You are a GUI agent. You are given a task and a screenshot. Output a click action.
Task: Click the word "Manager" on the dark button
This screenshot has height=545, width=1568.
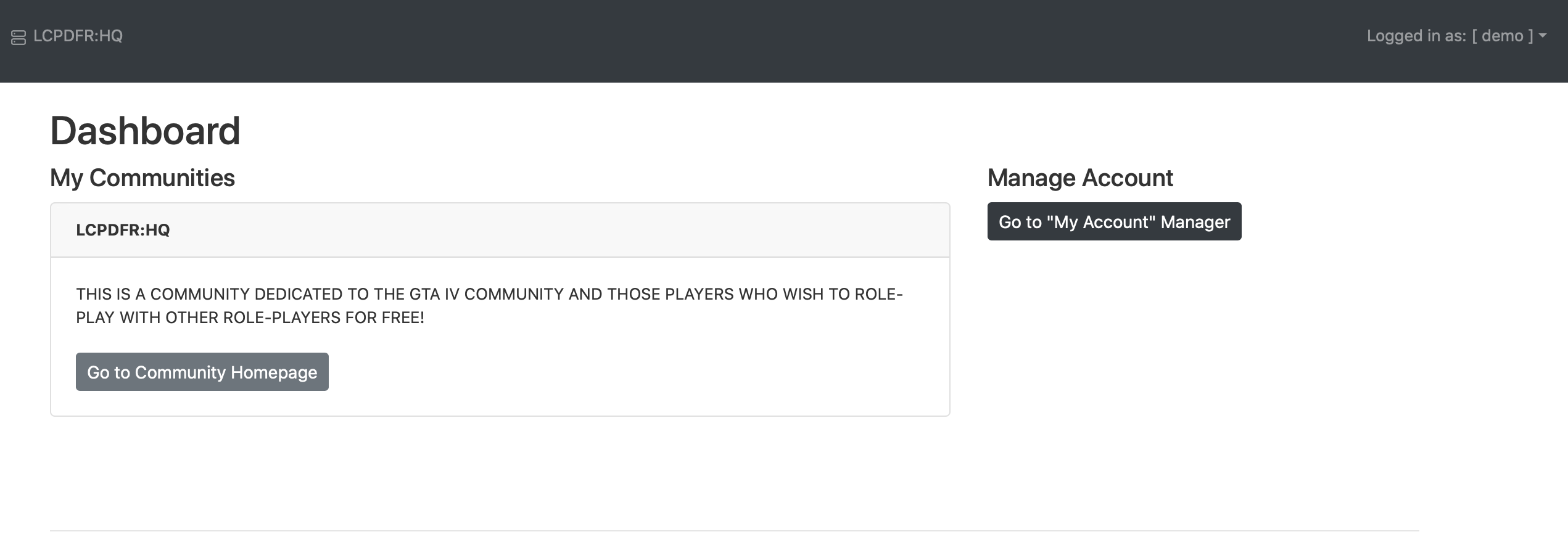coord(1195,222)
